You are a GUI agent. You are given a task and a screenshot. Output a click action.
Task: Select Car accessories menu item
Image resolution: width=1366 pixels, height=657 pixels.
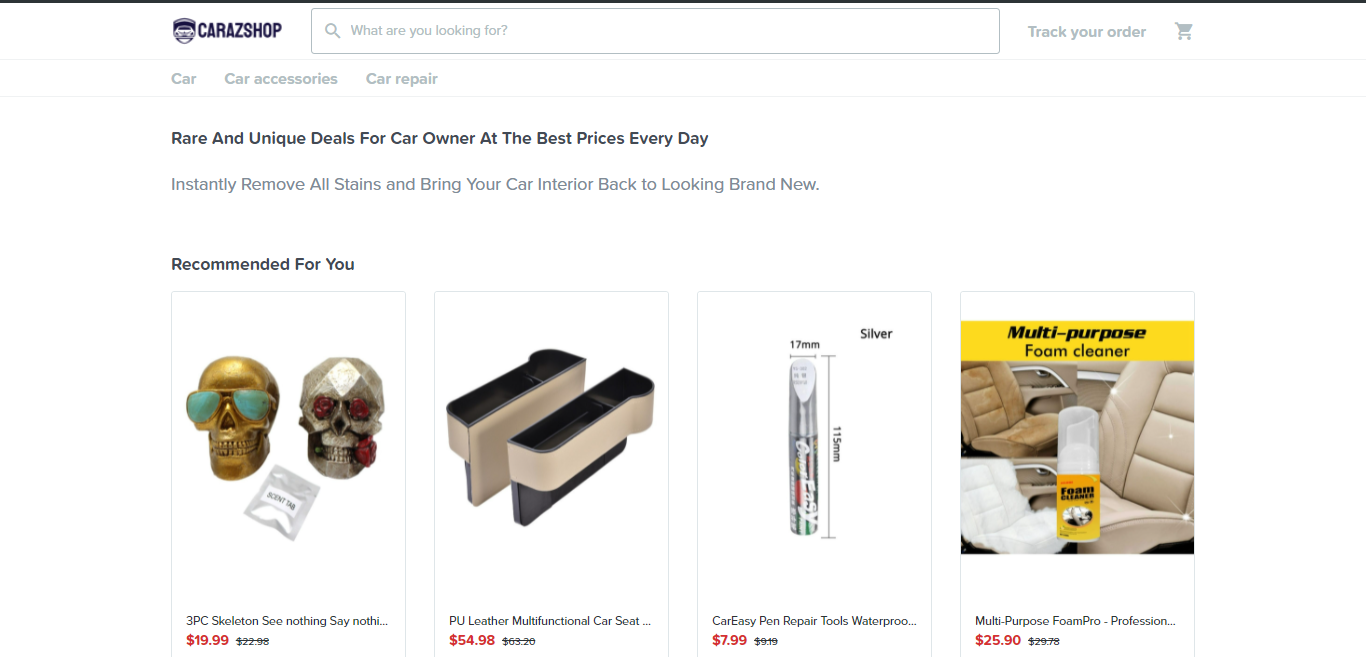coord(281,79)
